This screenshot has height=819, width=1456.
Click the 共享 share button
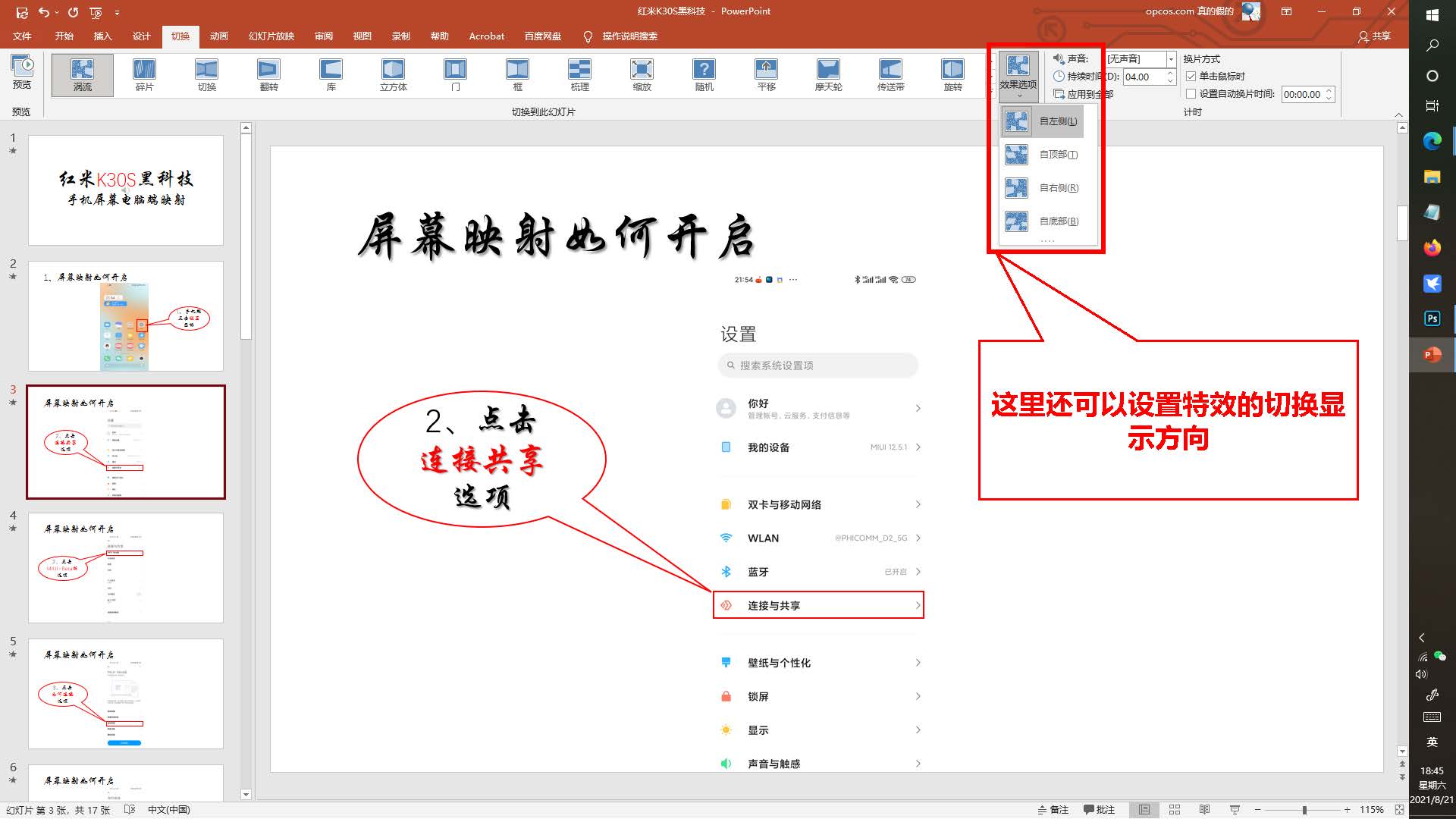point(1374,36)
